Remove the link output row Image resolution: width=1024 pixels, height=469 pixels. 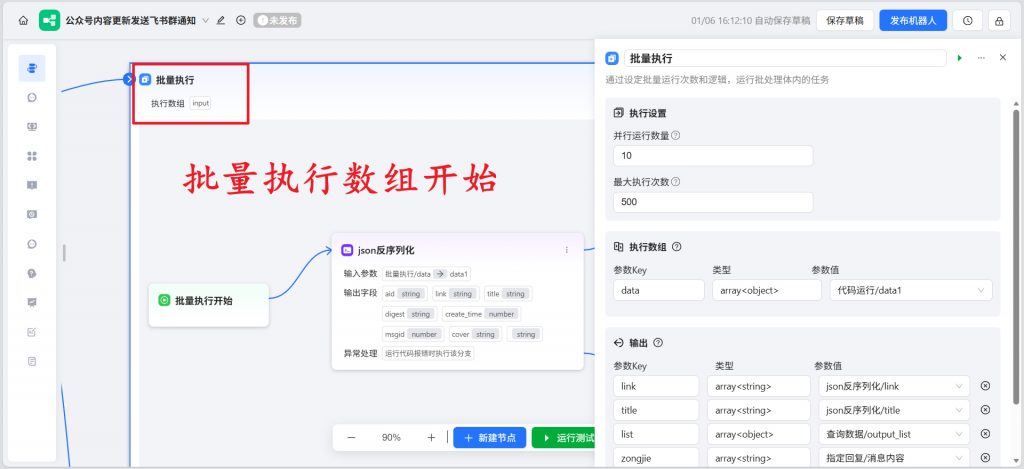985,386
